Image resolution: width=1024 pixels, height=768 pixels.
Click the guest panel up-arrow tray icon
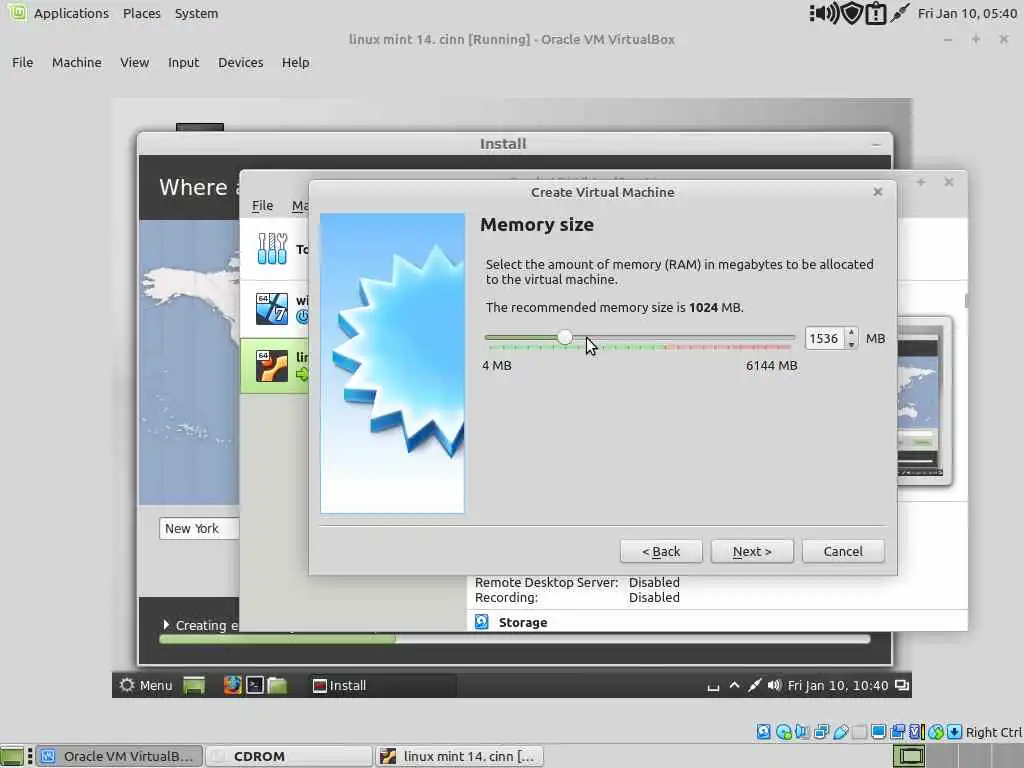[x=734, y=685]
